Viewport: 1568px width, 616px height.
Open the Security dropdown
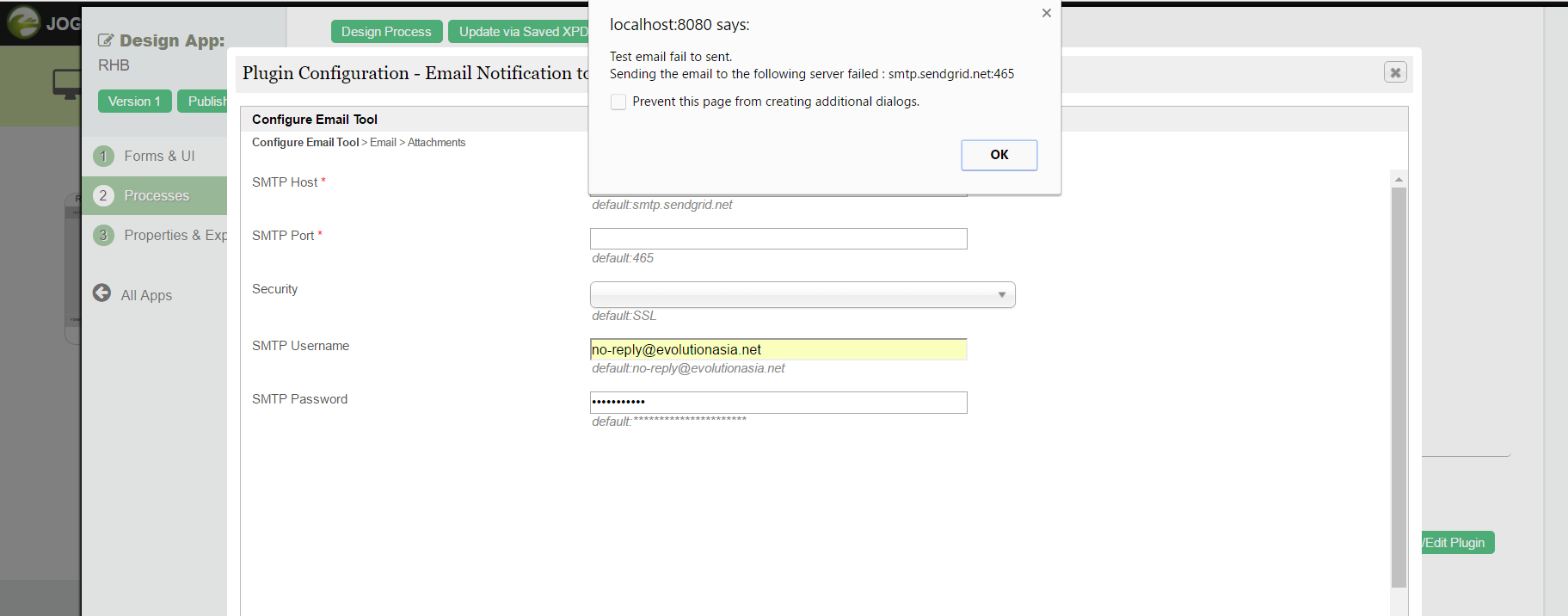(802, 295)
